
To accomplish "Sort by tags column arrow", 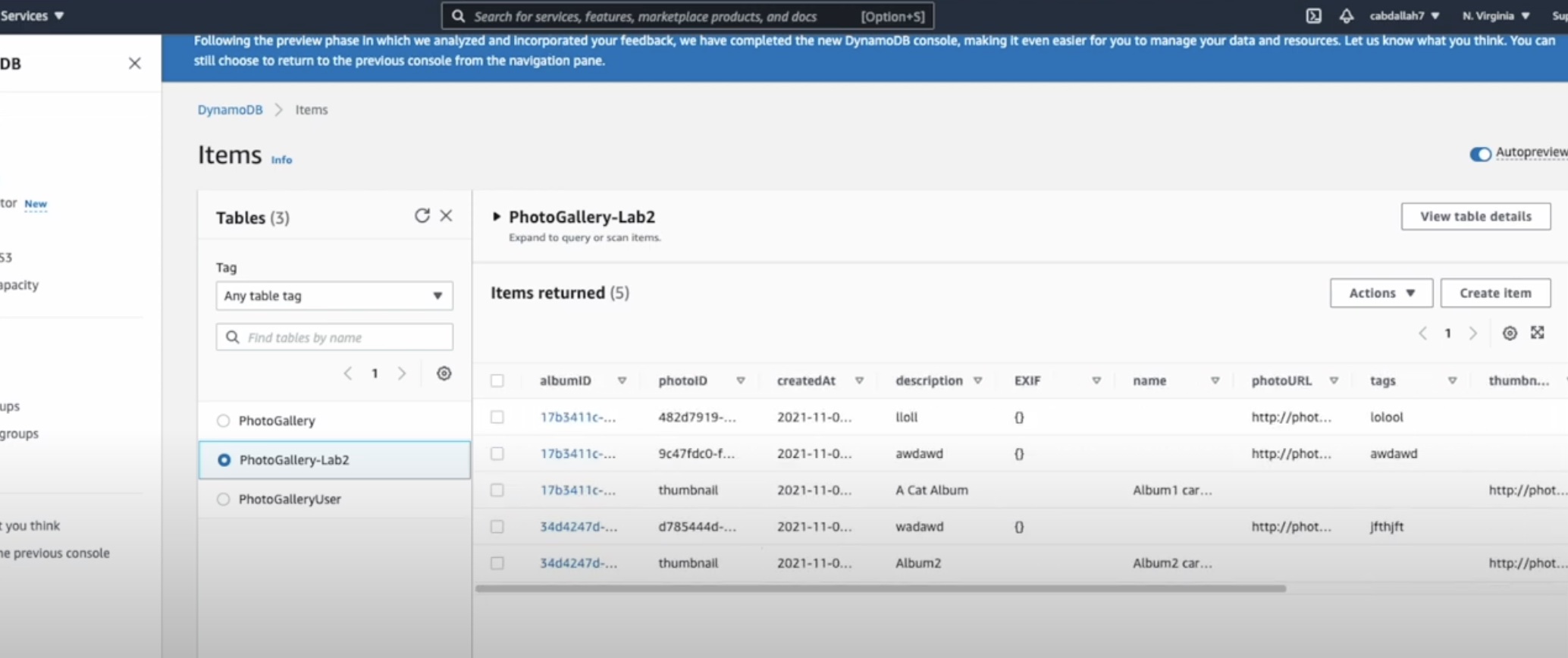I will click(1453, 381).
